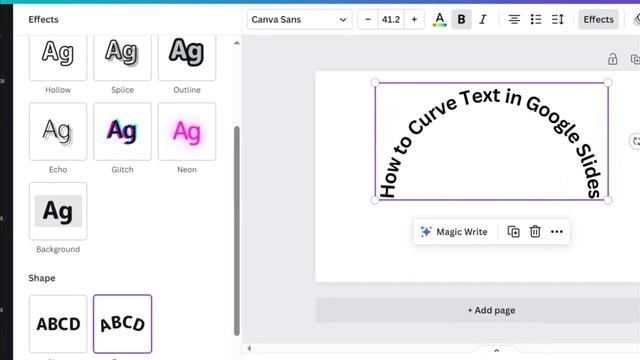Click the scroll up arrow in Effects panel
This screenshot has height=360, width=640.
237,43
